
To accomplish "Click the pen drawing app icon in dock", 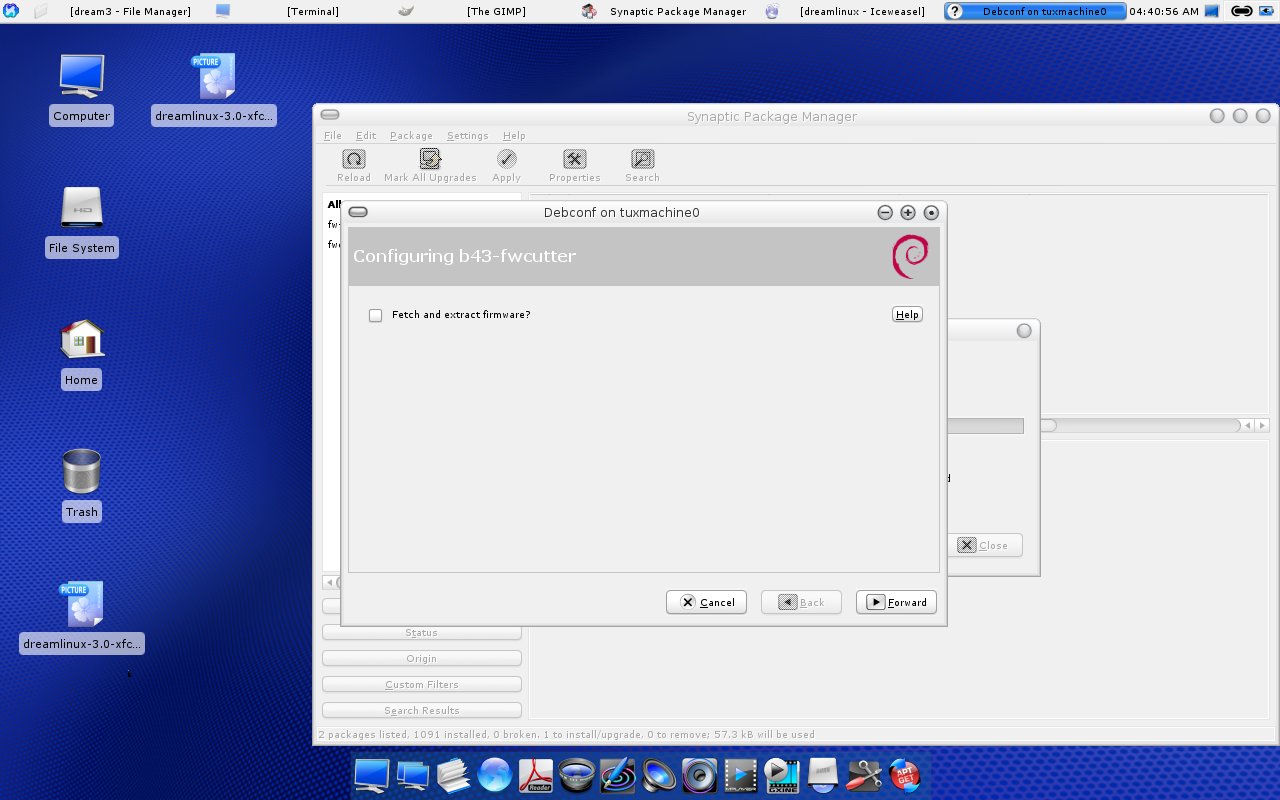I will coord(618,775).
